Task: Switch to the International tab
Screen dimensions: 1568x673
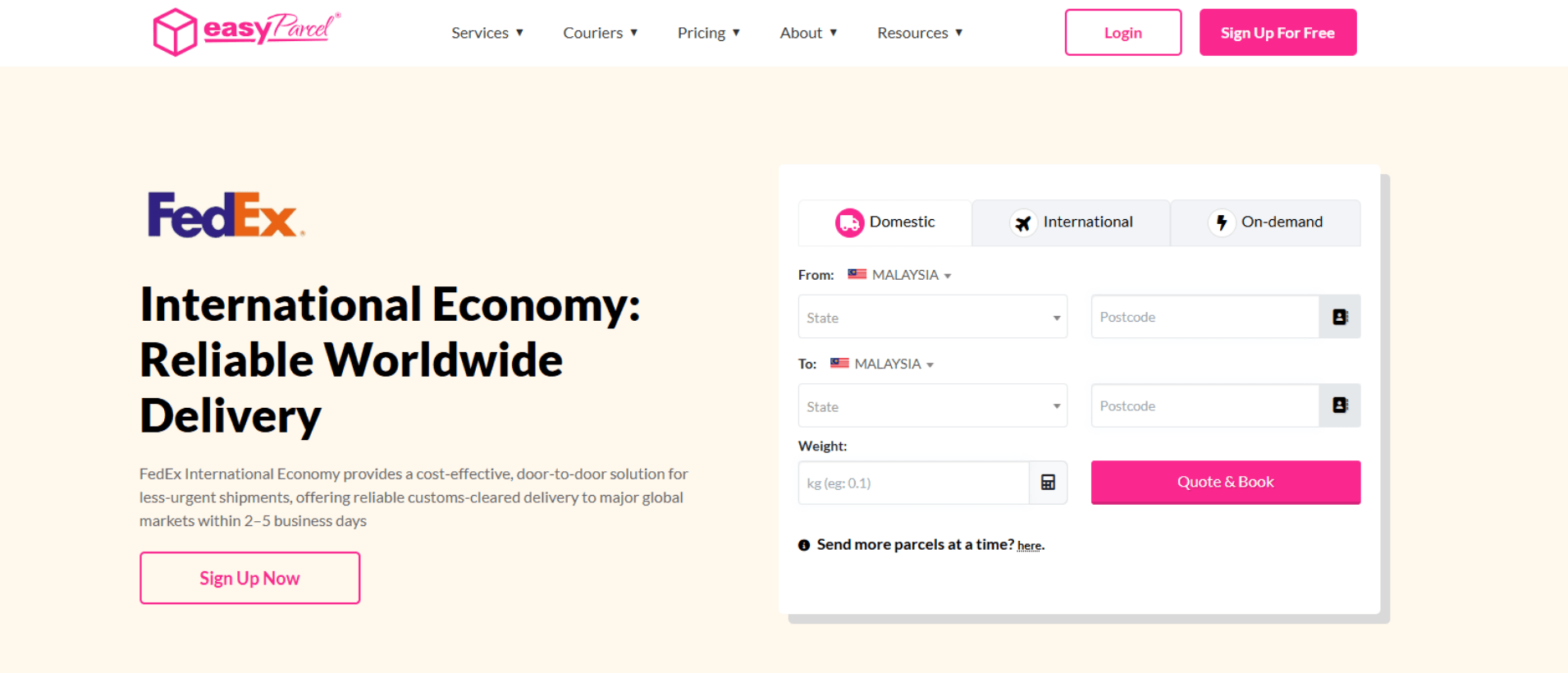Action: tap(1071, 222)
